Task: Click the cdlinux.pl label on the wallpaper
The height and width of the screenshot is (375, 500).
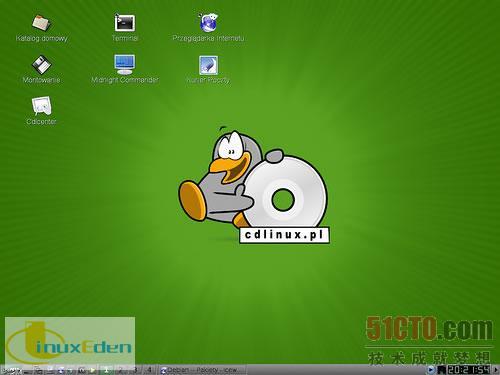Action: coord(284,235)
